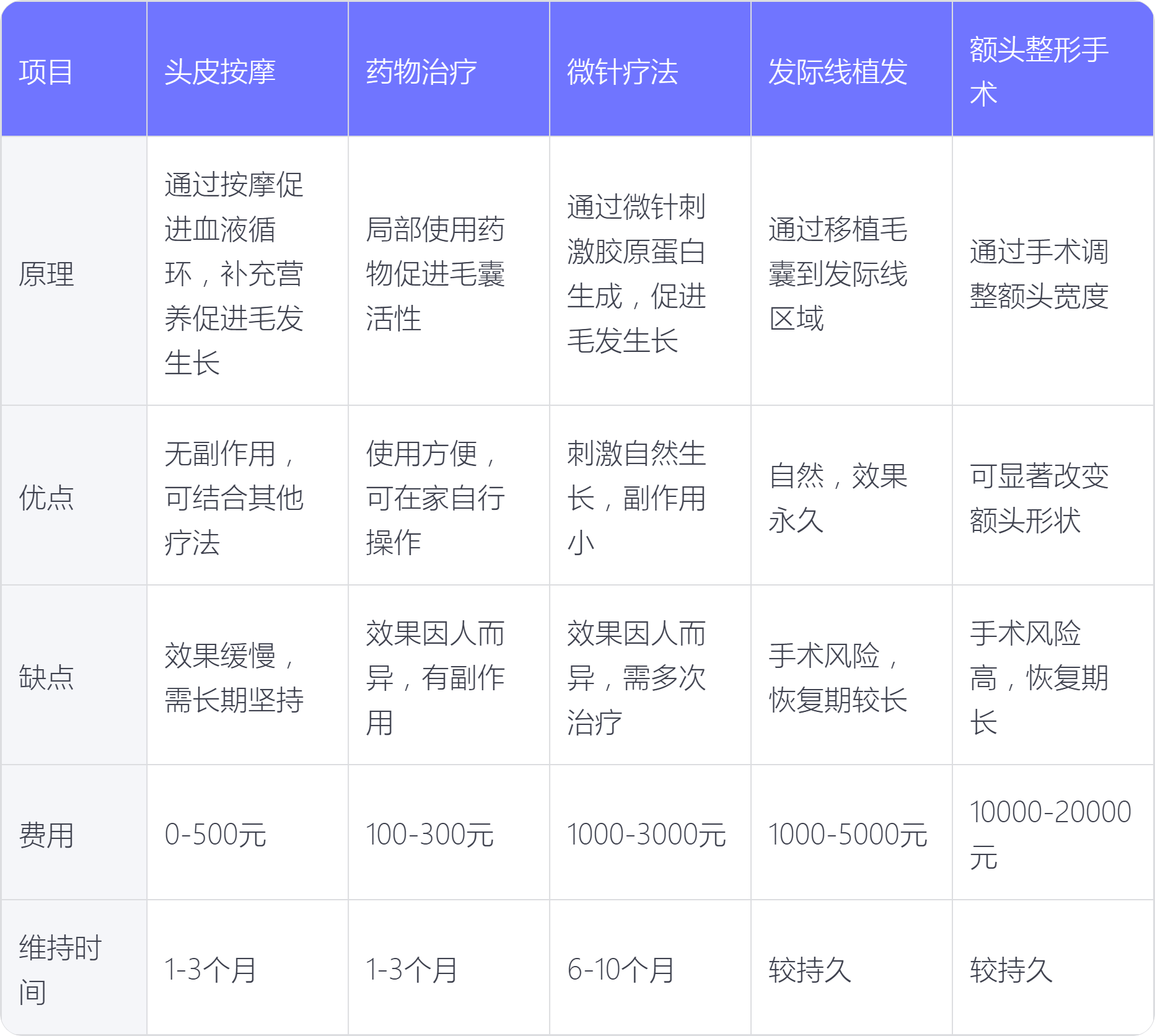Select the 费用 row label
This screenshot has width=1155, height=1036.
pos(46,834)
